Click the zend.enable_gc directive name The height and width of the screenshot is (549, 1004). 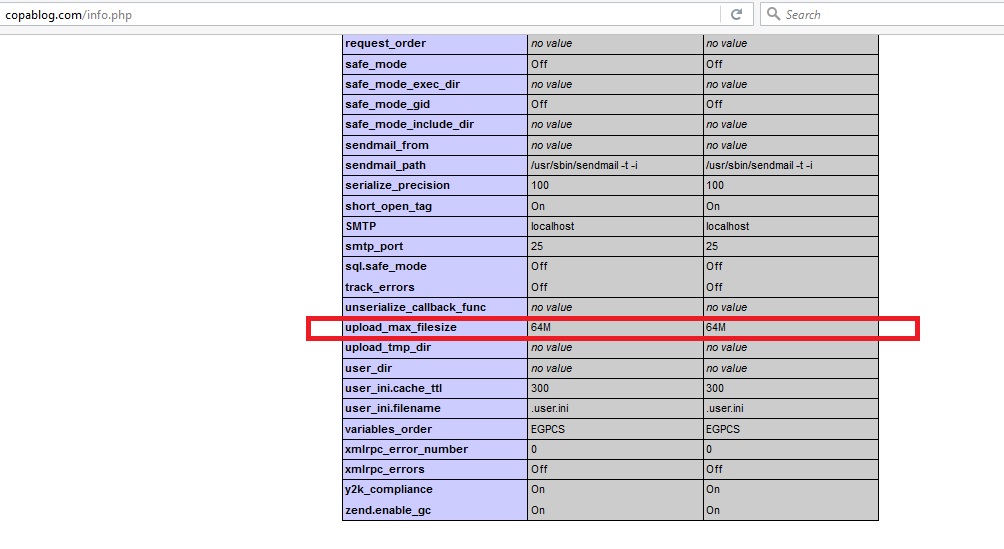(x=388, y=511)
